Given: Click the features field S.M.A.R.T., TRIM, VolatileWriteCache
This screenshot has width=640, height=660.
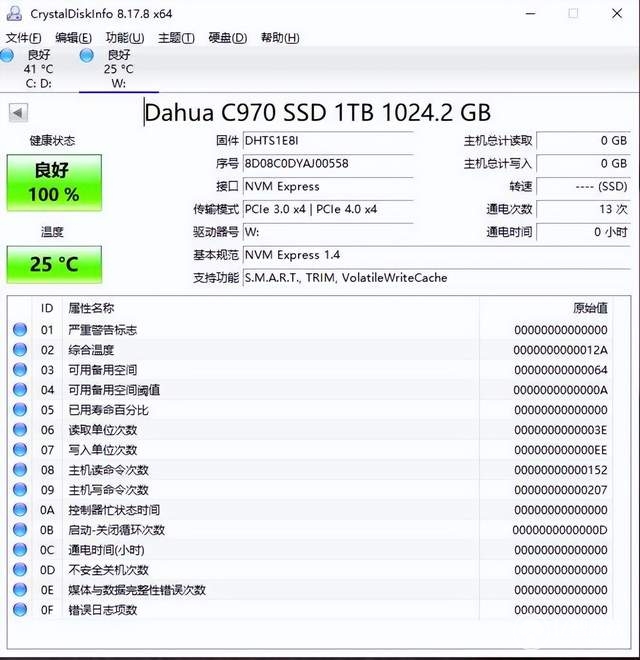Looking at the screenshot, I should (x=437, y=278).
